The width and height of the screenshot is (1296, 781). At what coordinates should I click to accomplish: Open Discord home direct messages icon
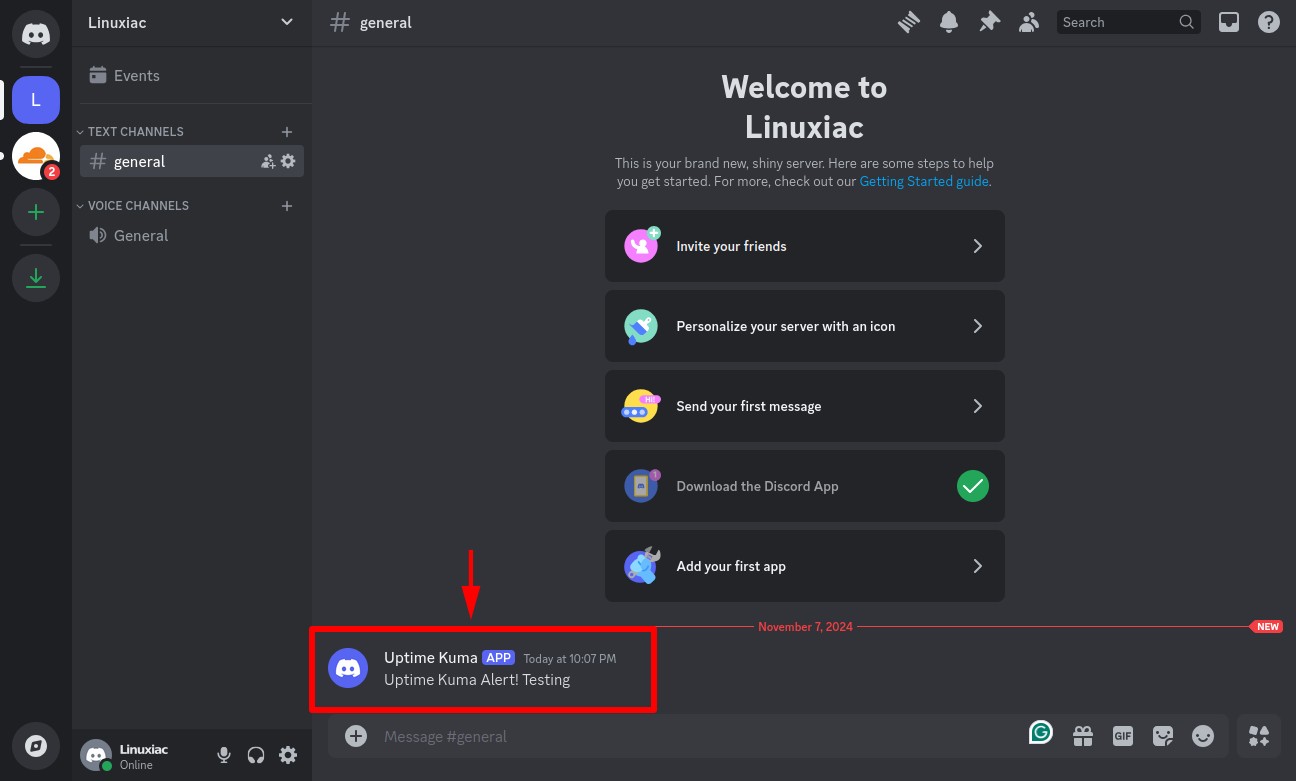coord(36,34)
